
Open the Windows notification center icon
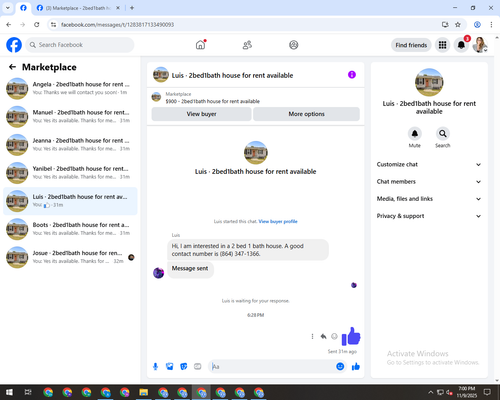tap(487, 392)
